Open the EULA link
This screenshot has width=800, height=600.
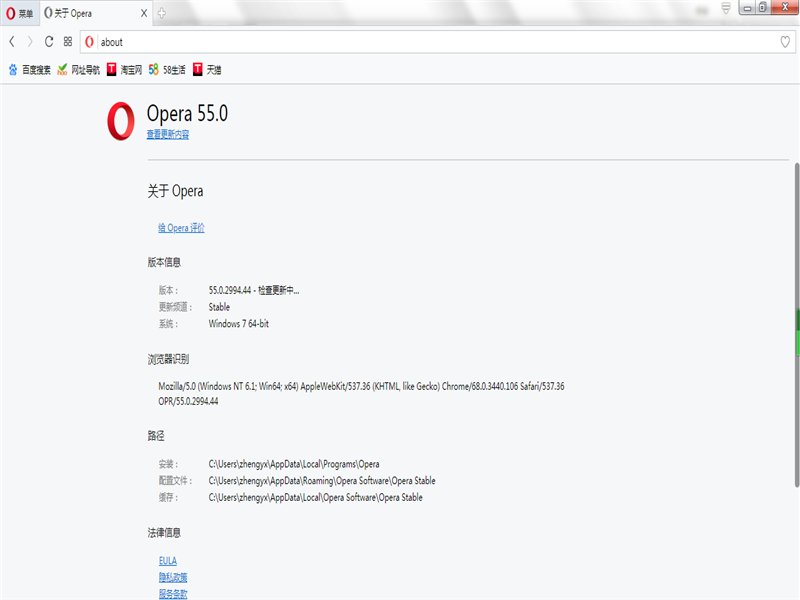tap(167, 561)
